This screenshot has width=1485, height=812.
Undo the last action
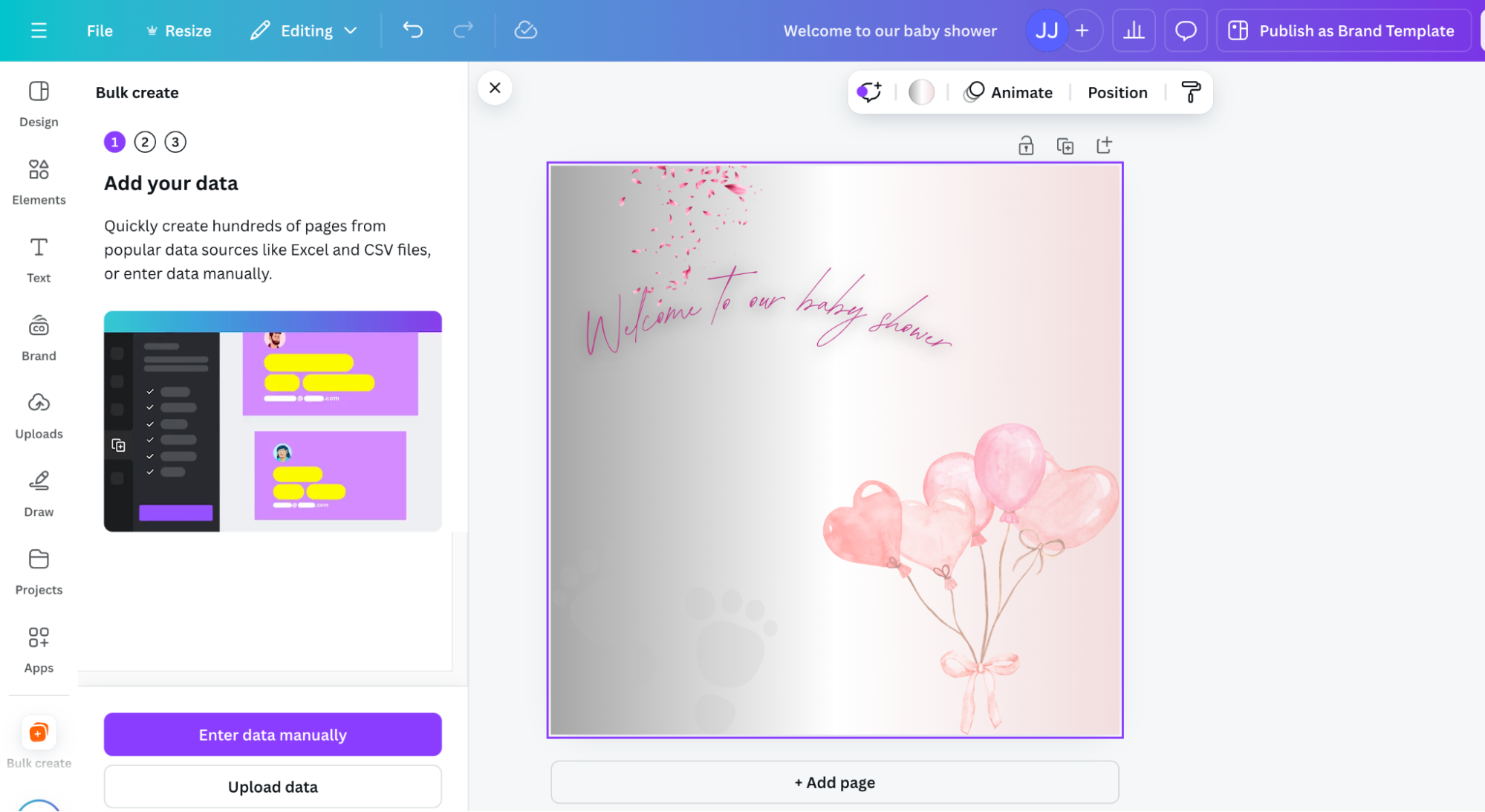click(x=413, y=30)
